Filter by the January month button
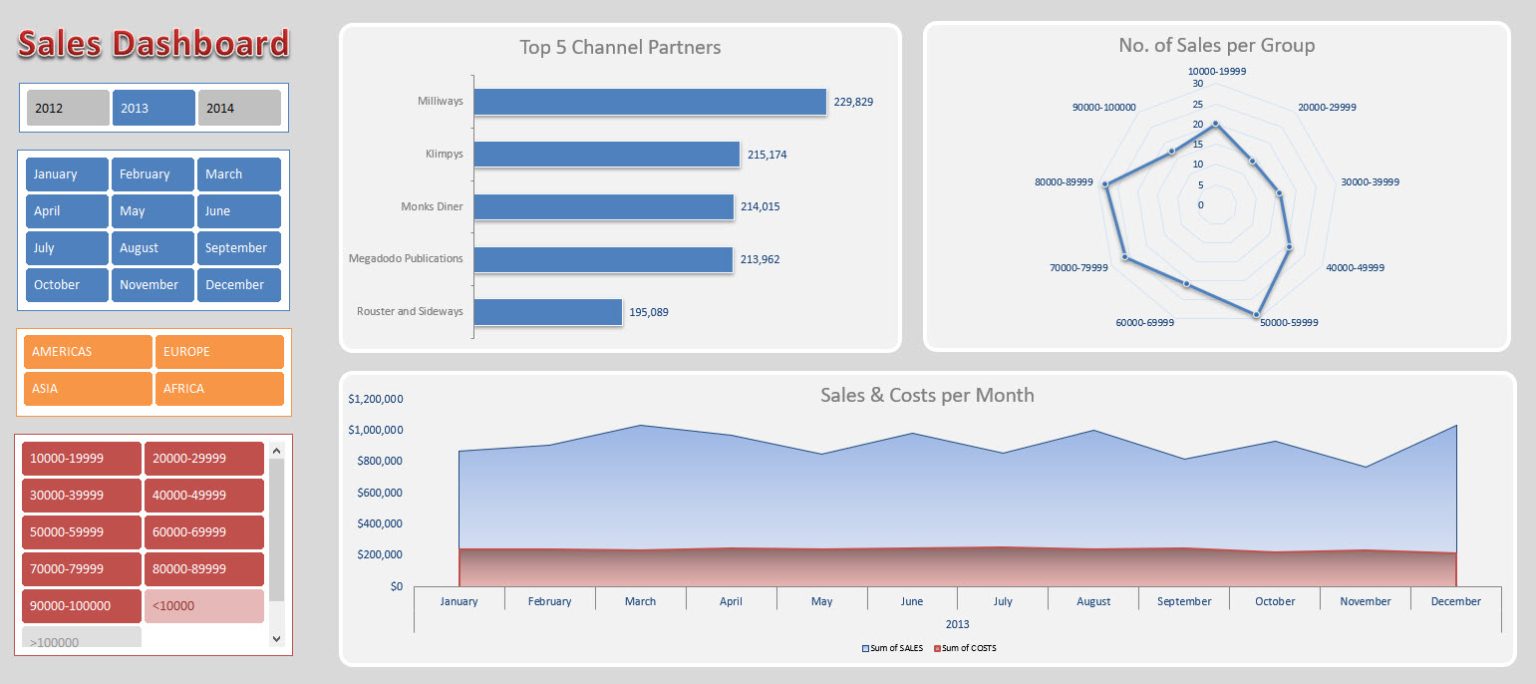This screenshot has width=1536, height=684. pyautogui.click(x=67, y=174)
